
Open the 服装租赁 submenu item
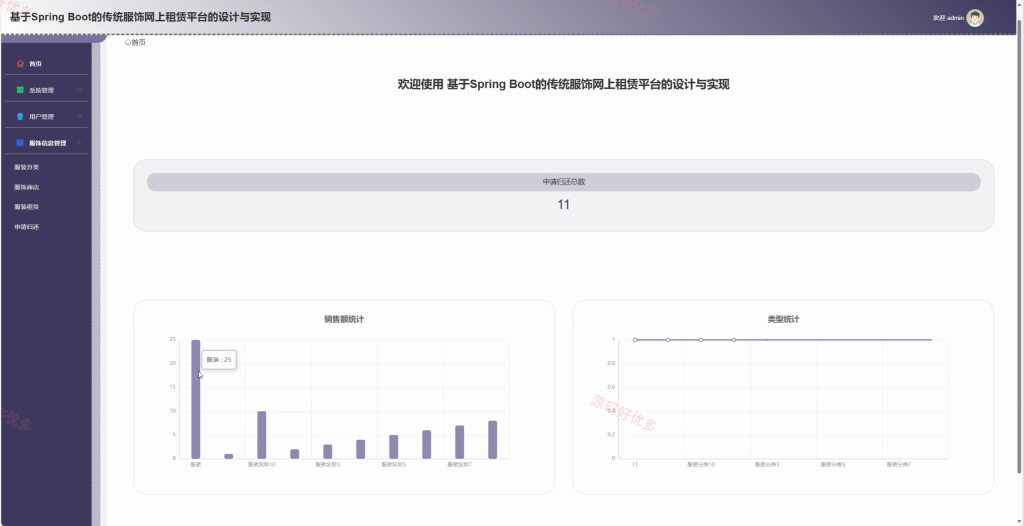pyautogui.click(x=27, y=206)
